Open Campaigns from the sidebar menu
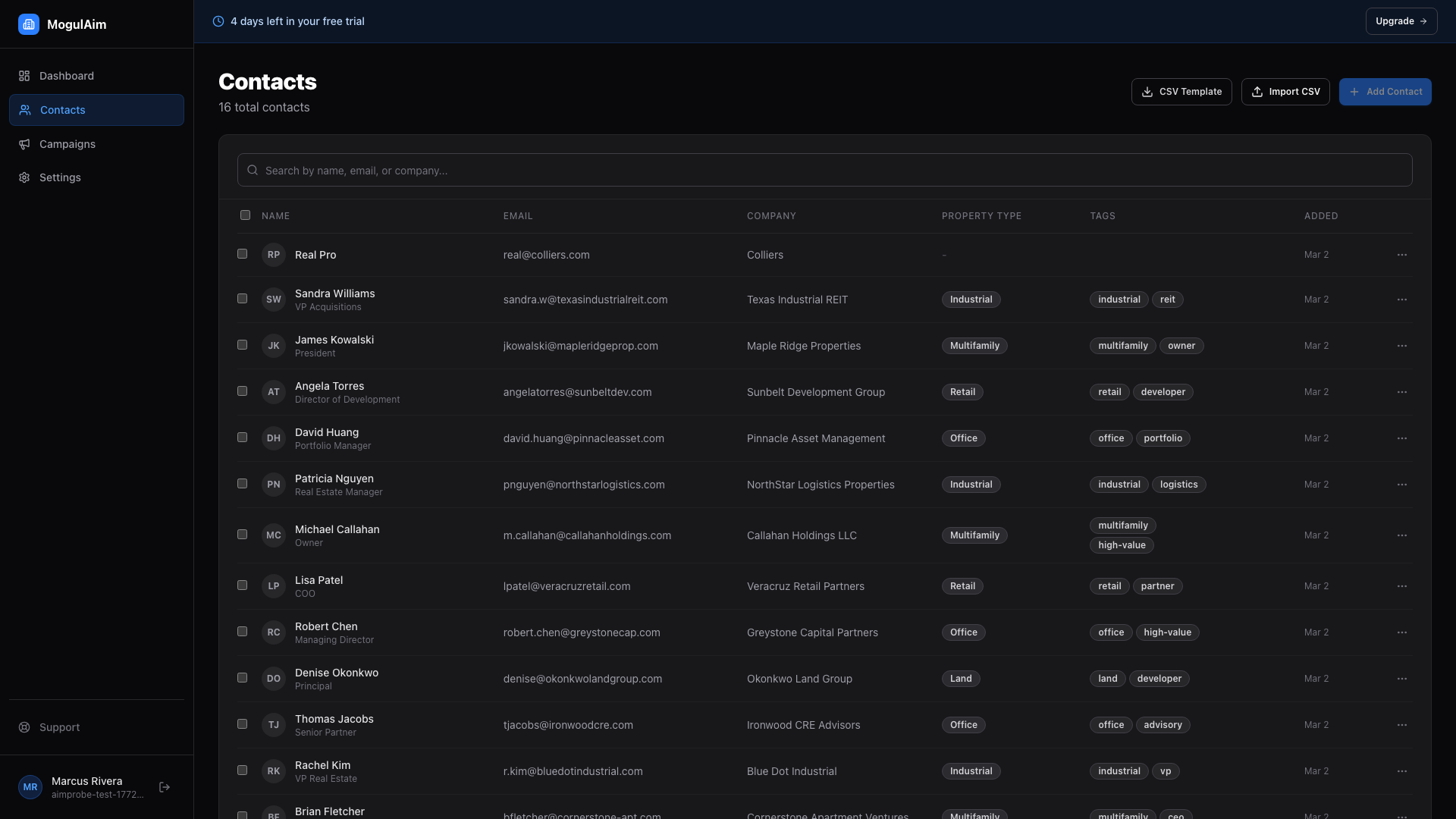Screen dimensions: 1456x819 (67, 144)
